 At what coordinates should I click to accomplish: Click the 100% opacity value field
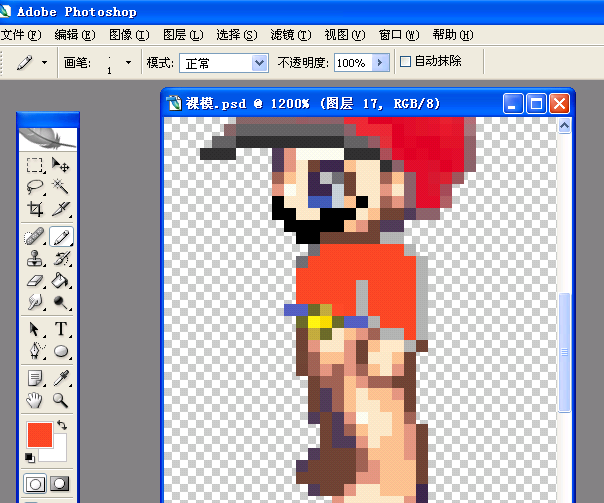pos(353,63)
